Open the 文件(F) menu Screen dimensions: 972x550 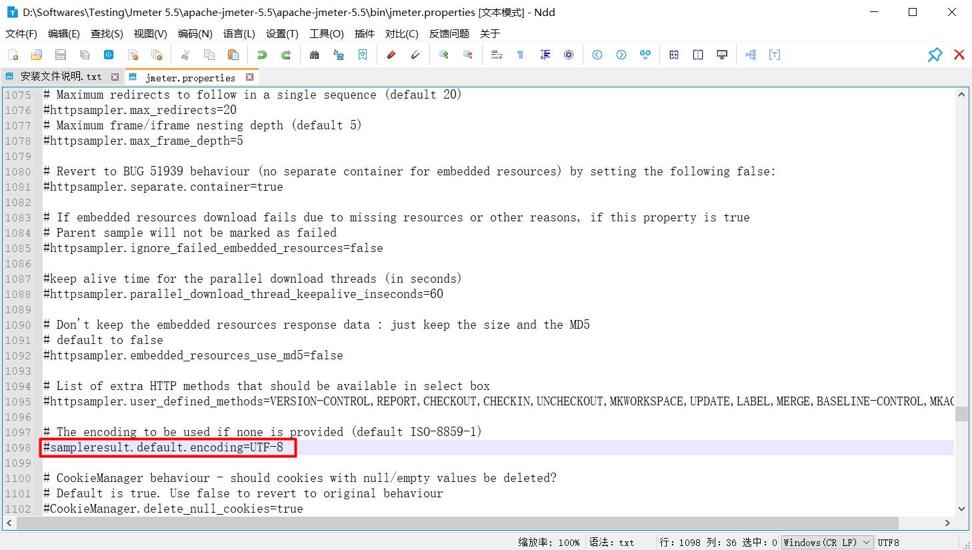[21, 33]
